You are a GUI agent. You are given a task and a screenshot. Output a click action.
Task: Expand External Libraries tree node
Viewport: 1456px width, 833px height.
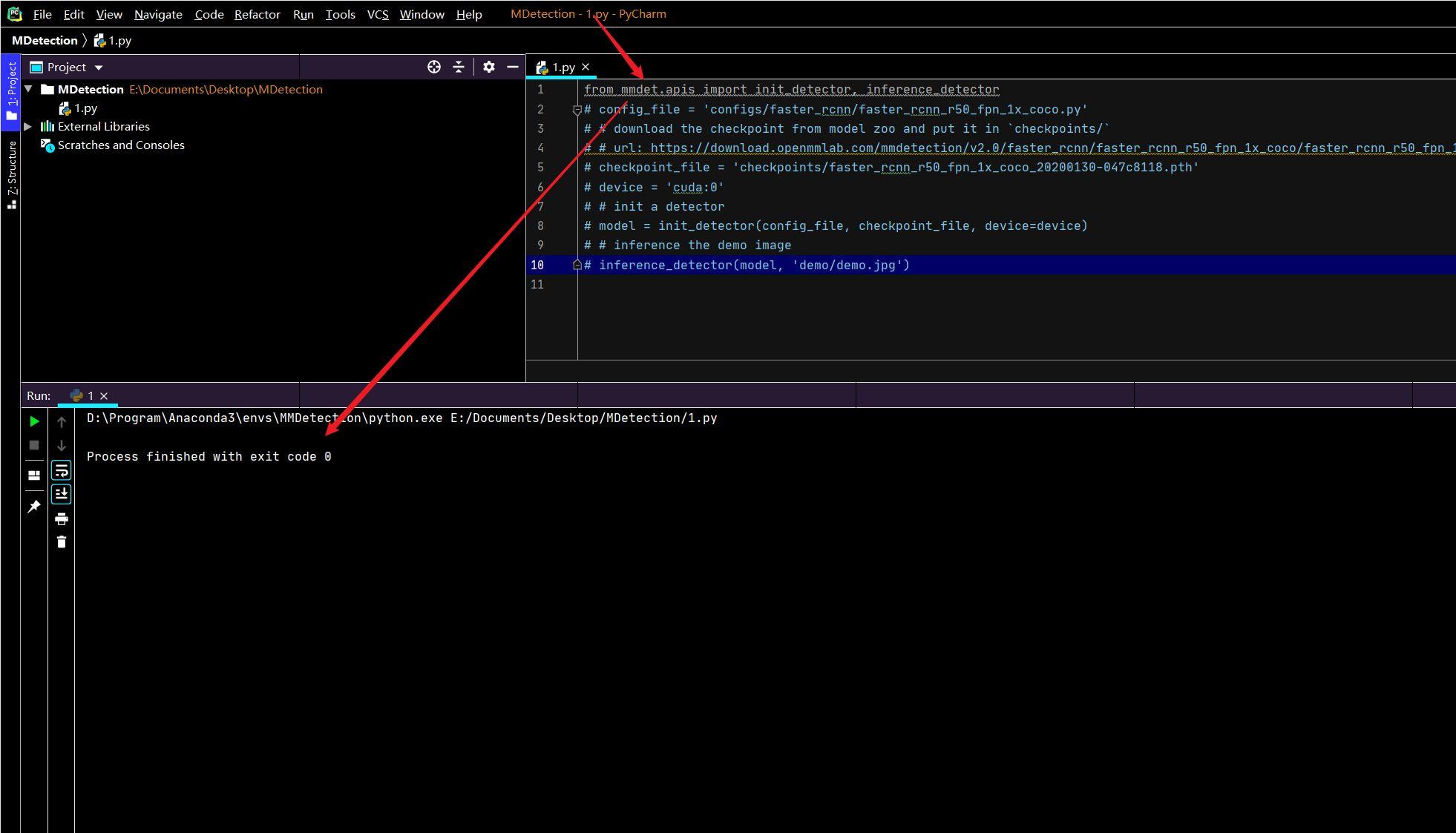(28, 126)
